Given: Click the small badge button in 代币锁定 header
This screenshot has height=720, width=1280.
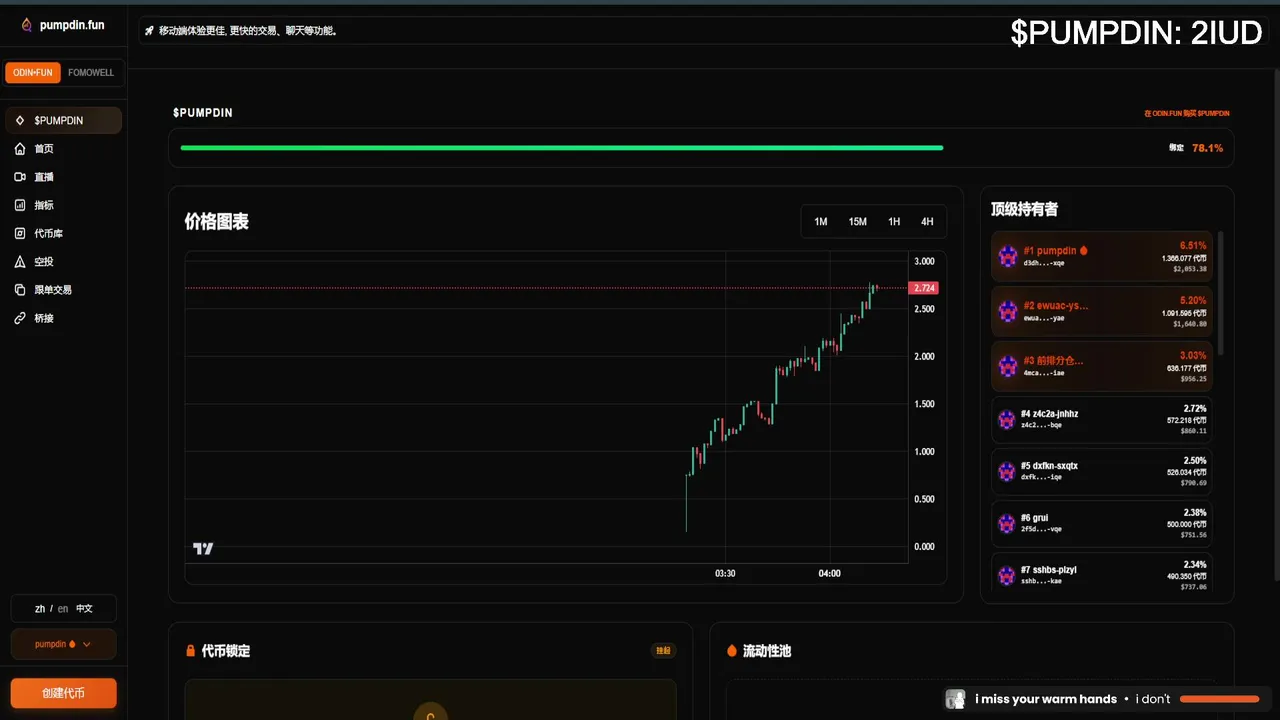Looking at the screenshot, I should pos(663,651).
